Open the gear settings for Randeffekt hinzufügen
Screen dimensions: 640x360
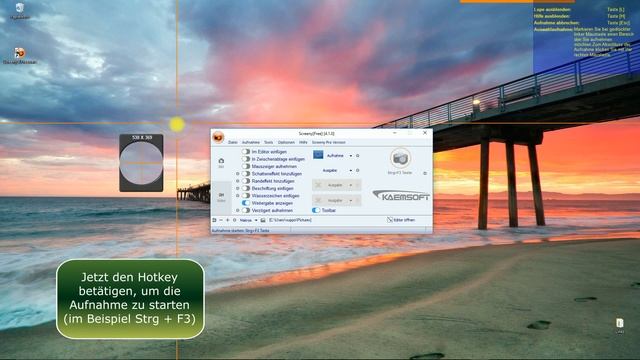pyautogui.click(x=238, y=181)
